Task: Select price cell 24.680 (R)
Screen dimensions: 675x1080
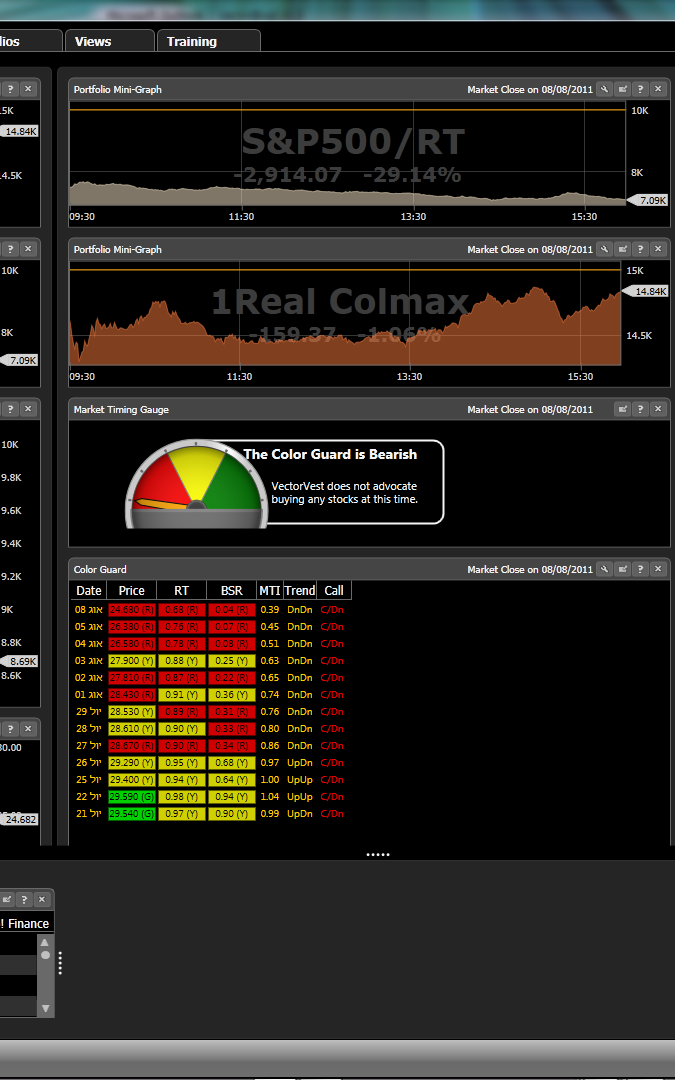Action: click(132, 610)
